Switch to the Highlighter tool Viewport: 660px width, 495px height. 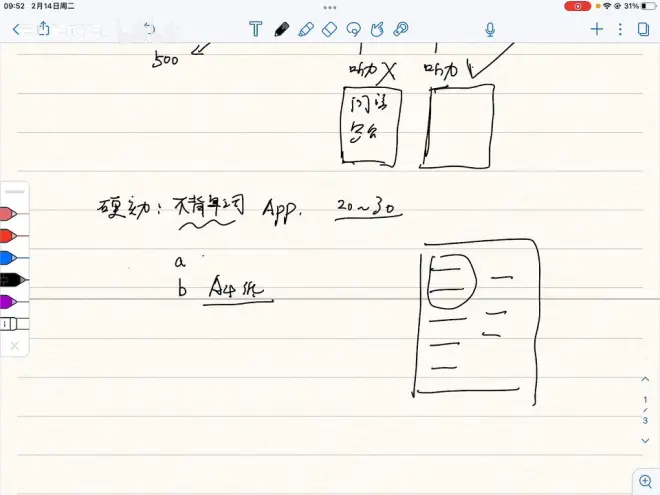click(x=306, y=29)
